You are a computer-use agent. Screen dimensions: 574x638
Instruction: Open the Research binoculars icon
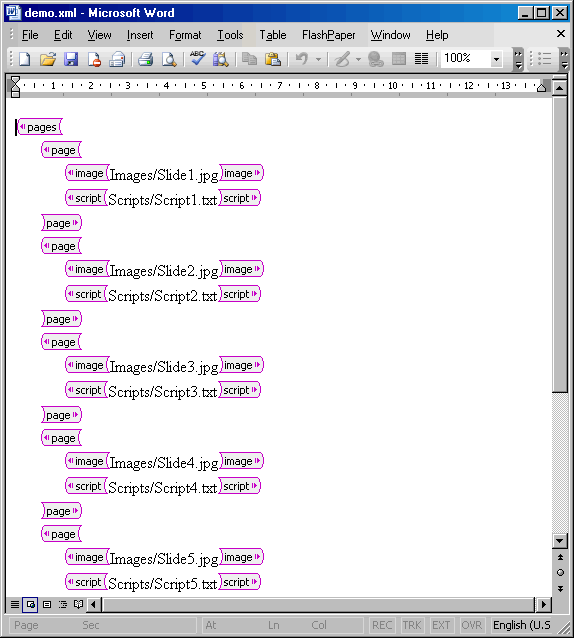click(x=220, y=59)
